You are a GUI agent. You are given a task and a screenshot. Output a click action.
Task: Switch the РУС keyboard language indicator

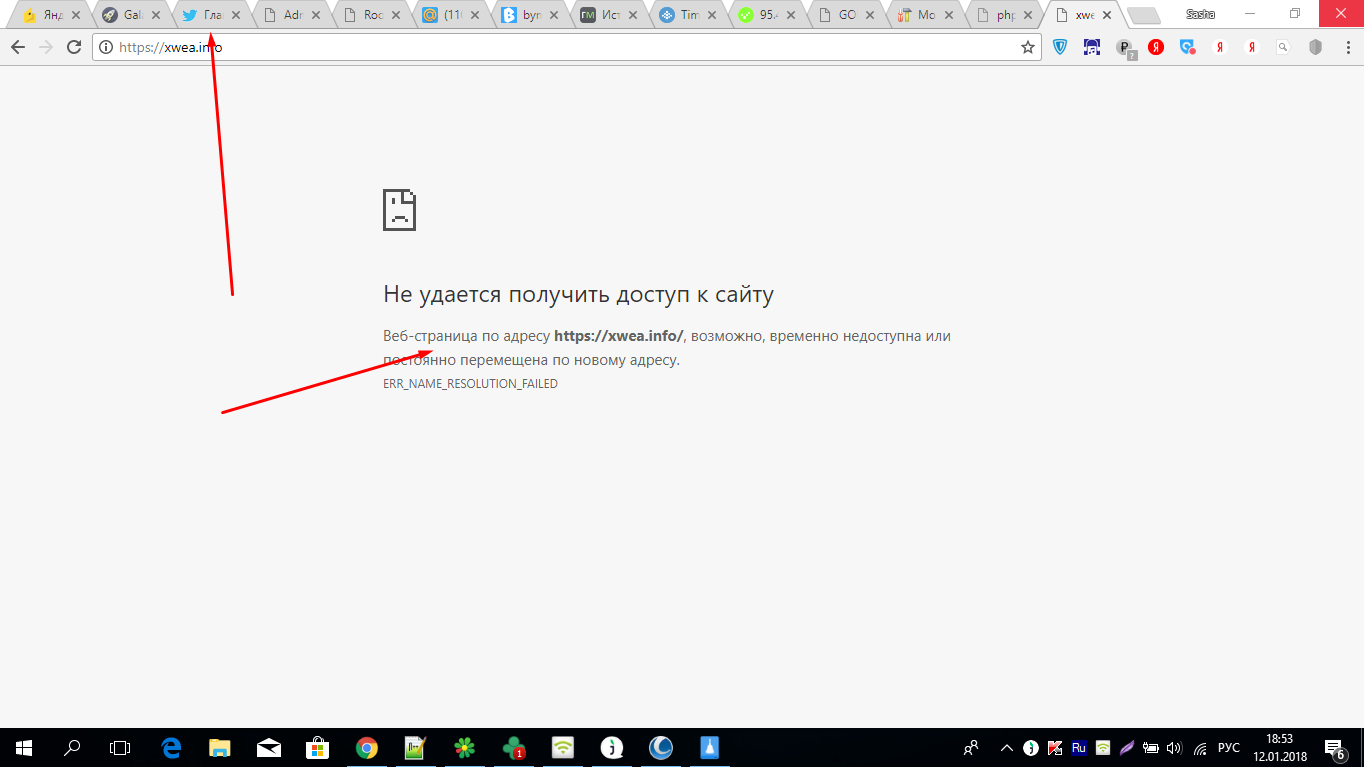[1228, 747]
